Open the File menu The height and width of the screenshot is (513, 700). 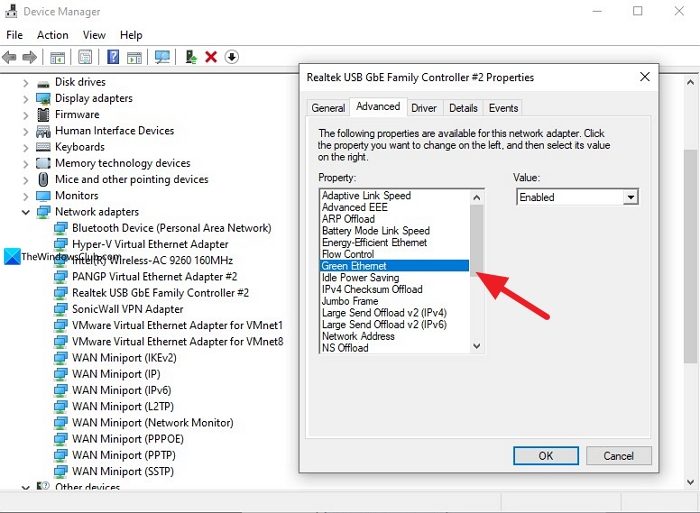pyautogui.click(x=14, y=35)
